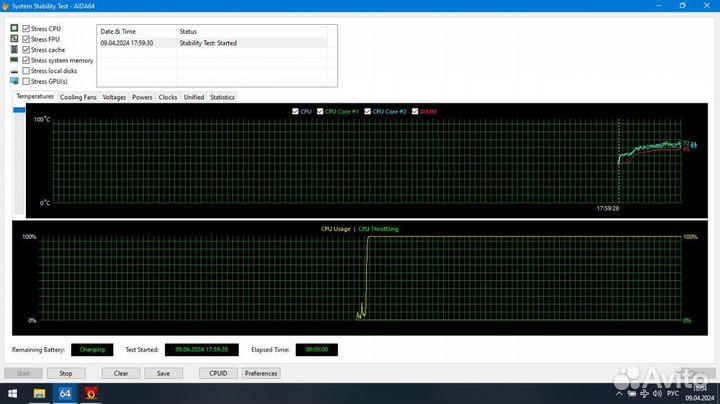Switch the РУС input language indicator
The image size is (720, 404).
pos(673,393)
